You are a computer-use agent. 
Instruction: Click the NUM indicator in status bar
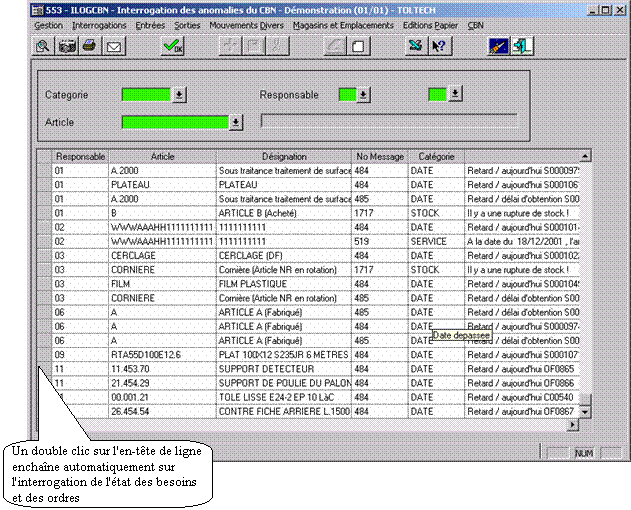pos(584,453)
